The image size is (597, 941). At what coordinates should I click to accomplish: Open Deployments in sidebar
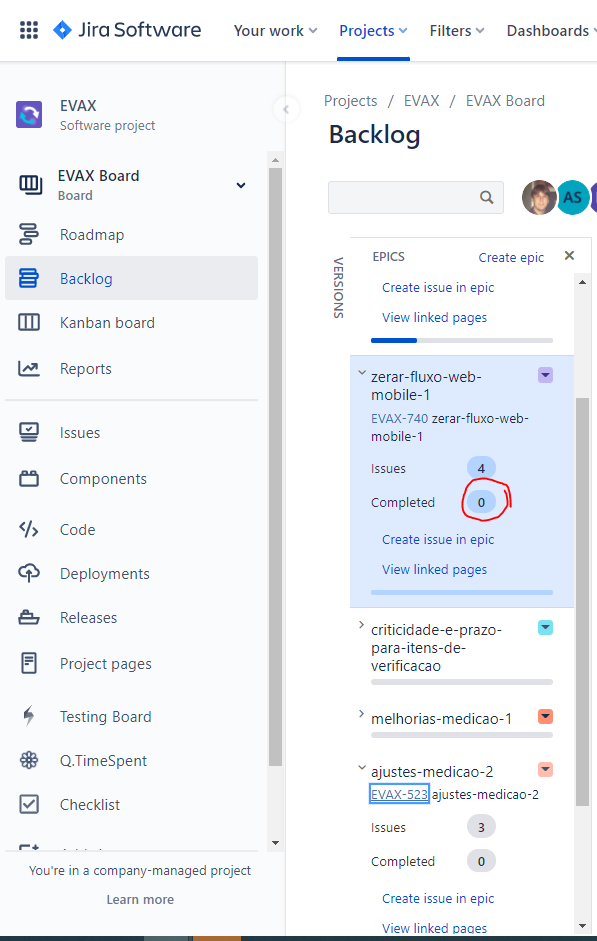104,574
